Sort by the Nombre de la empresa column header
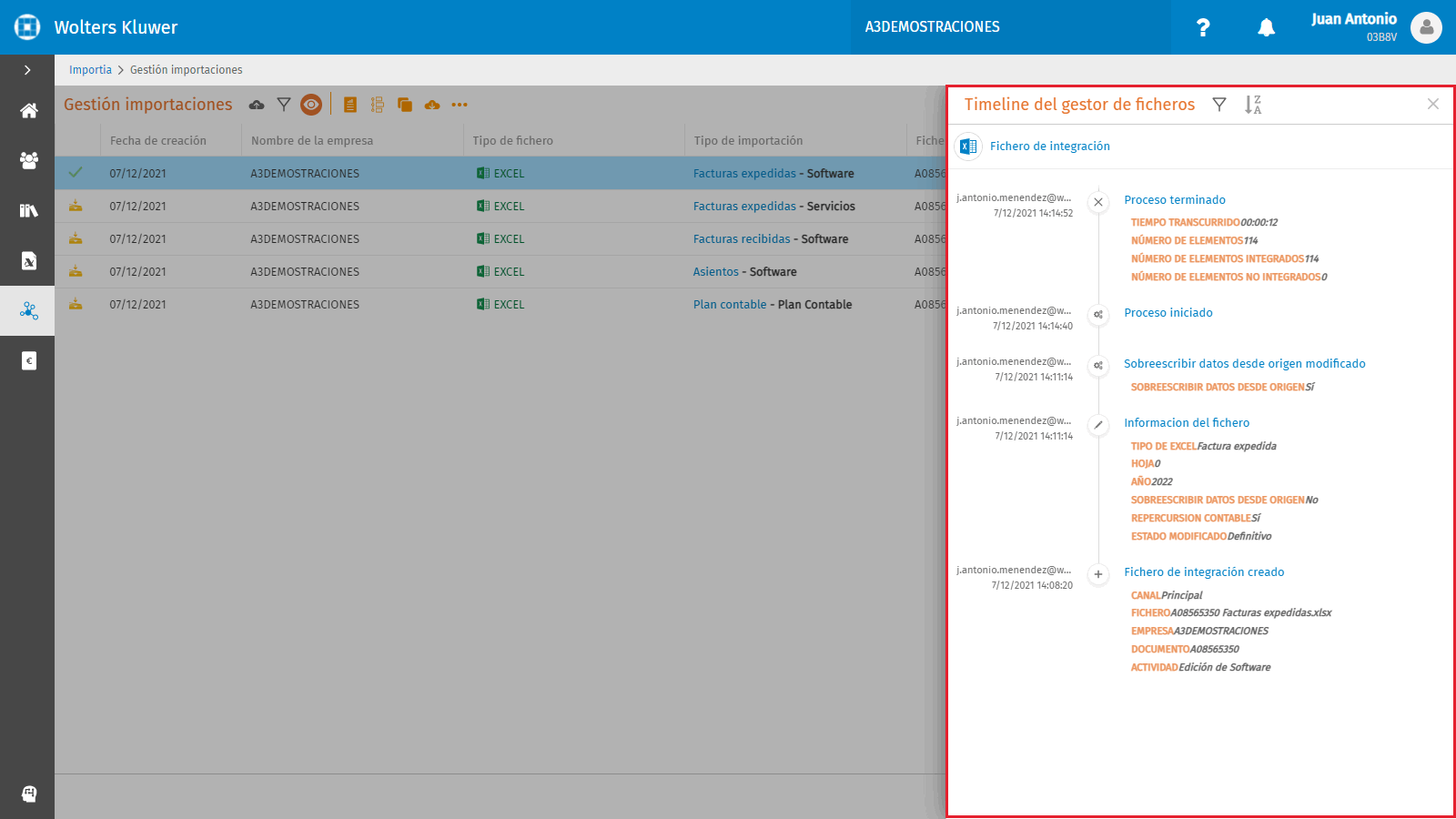 [x=311, y=141]
